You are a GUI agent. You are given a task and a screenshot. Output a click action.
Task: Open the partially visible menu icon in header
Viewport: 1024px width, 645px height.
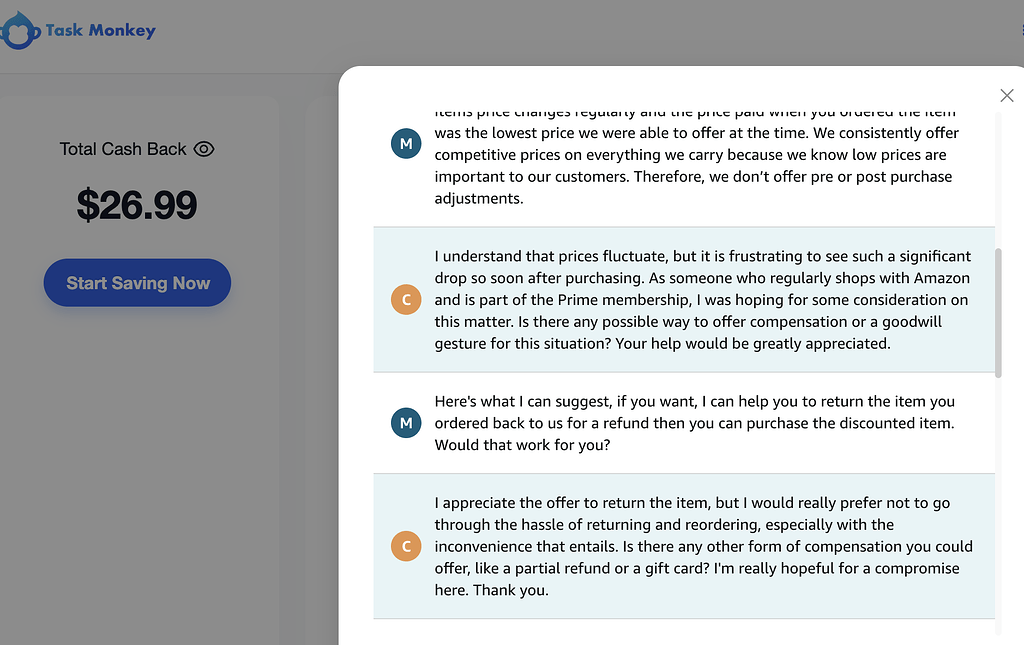1020,31
